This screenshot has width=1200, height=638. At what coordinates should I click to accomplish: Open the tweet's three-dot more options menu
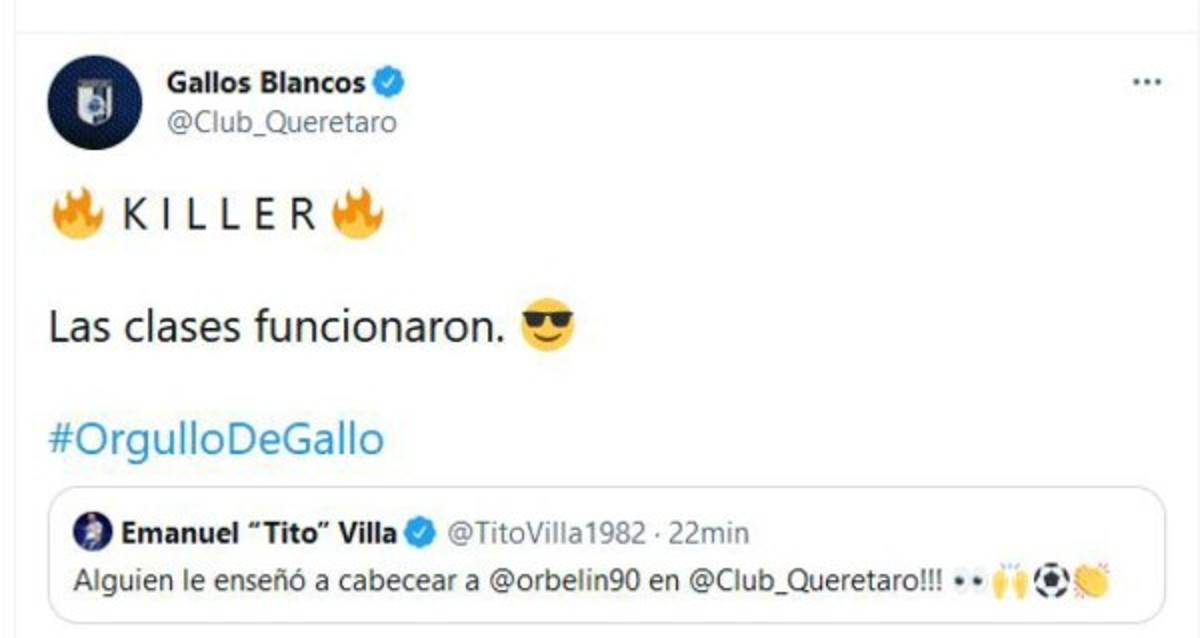[1146, 83]
